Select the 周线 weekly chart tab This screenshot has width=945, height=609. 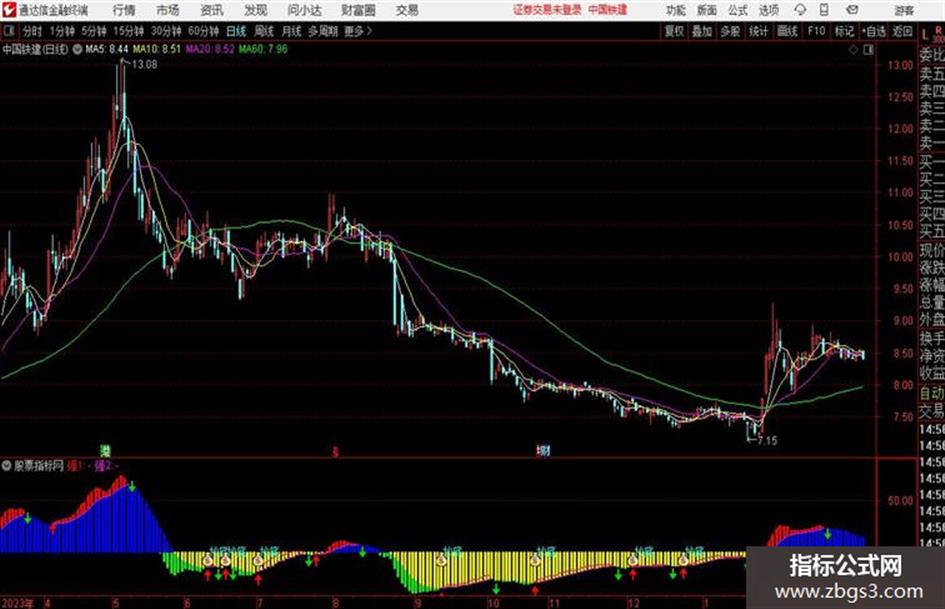click(x=264, y=31)
